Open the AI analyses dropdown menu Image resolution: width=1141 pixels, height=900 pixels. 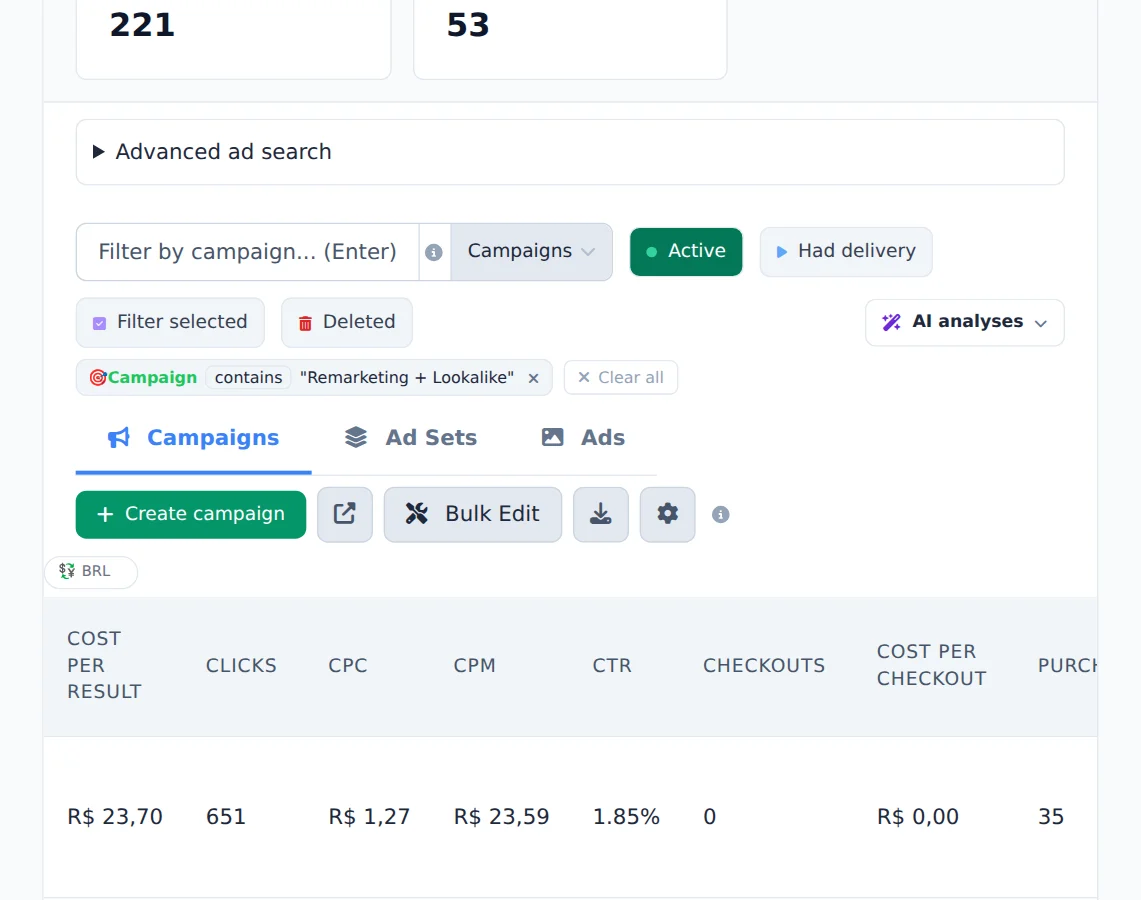click(964, 322)
